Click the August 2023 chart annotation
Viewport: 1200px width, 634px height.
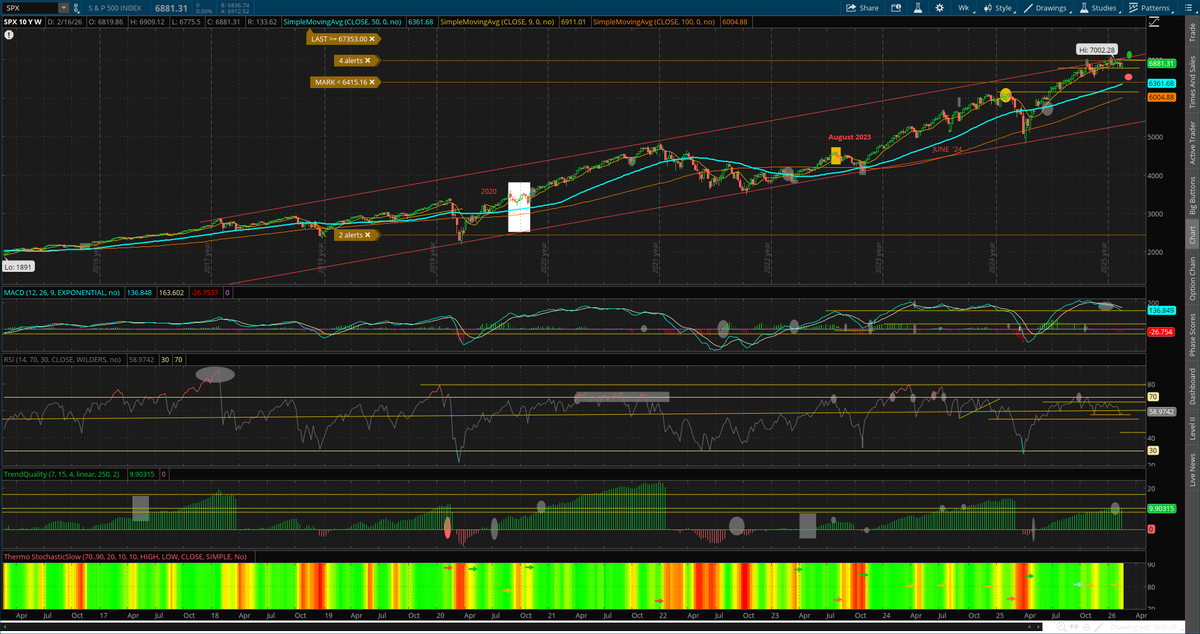point(849,137)
